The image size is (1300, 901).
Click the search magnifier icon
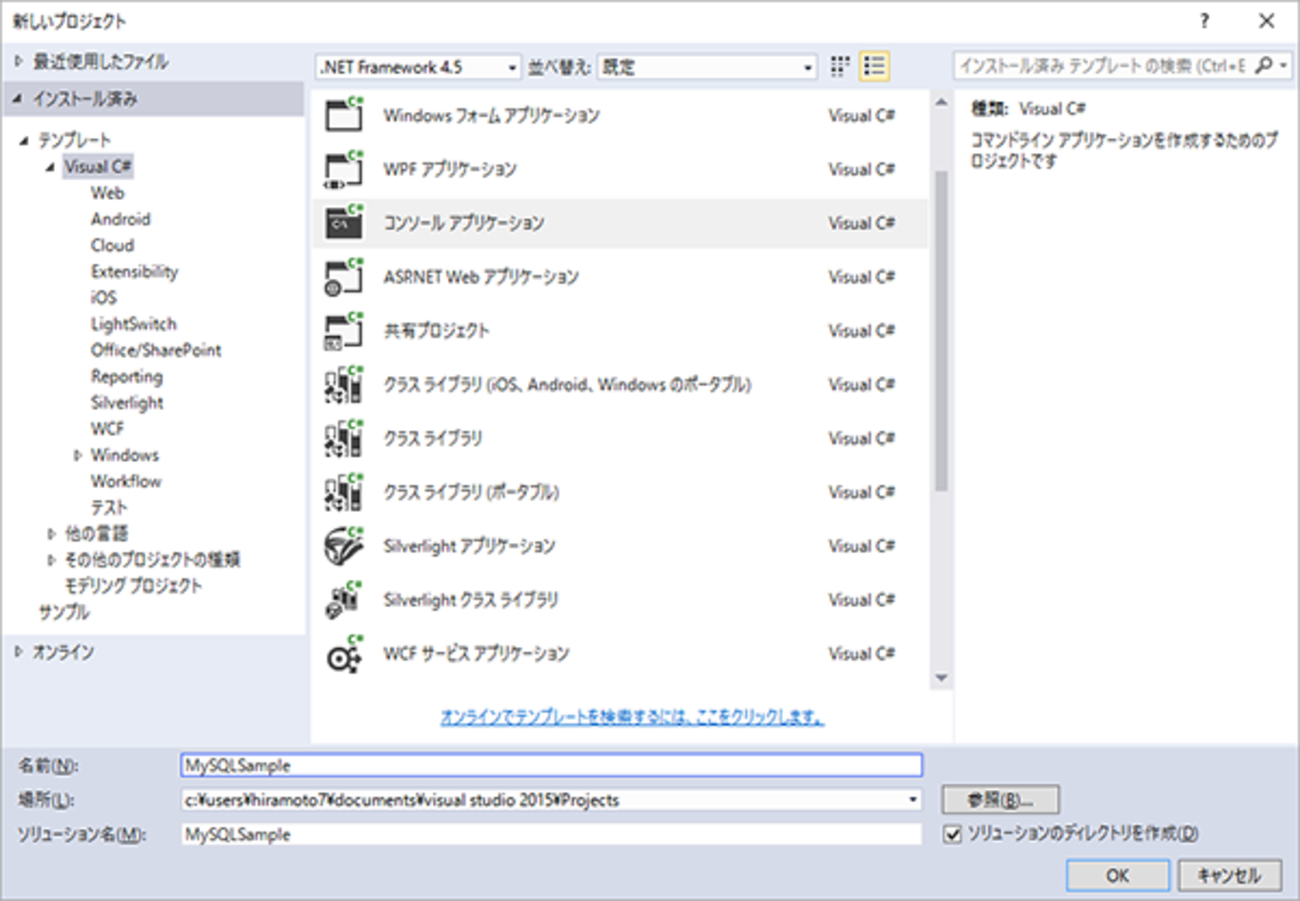(1265, 66)
